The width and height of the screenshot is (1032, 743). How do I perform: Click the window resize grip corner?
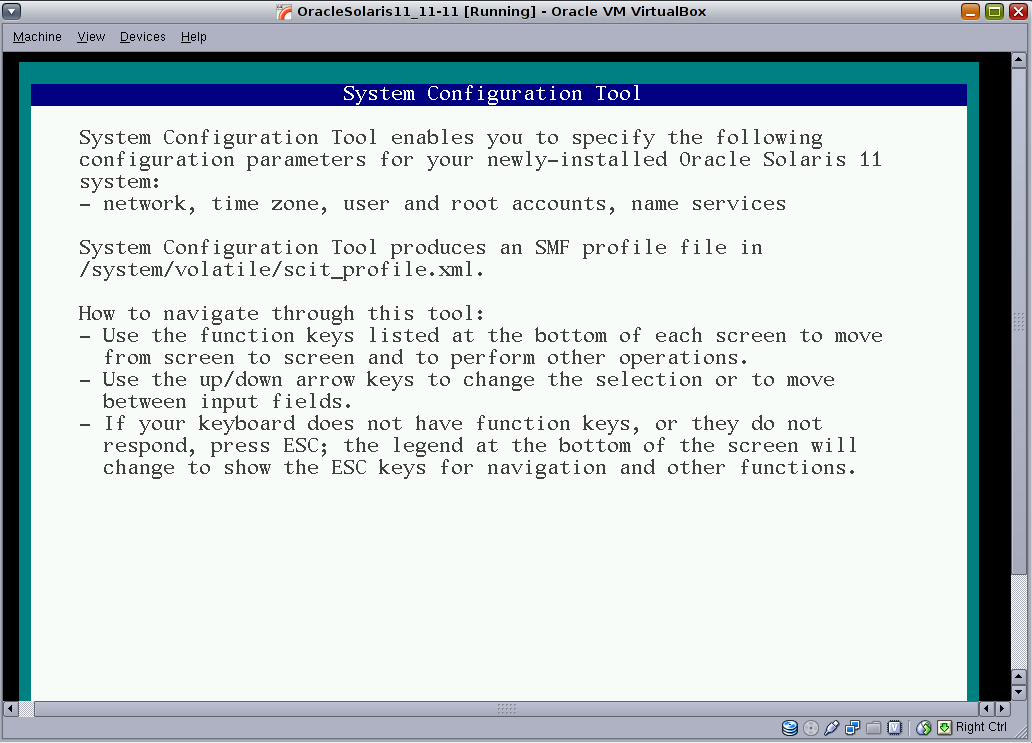(1021, 732)
